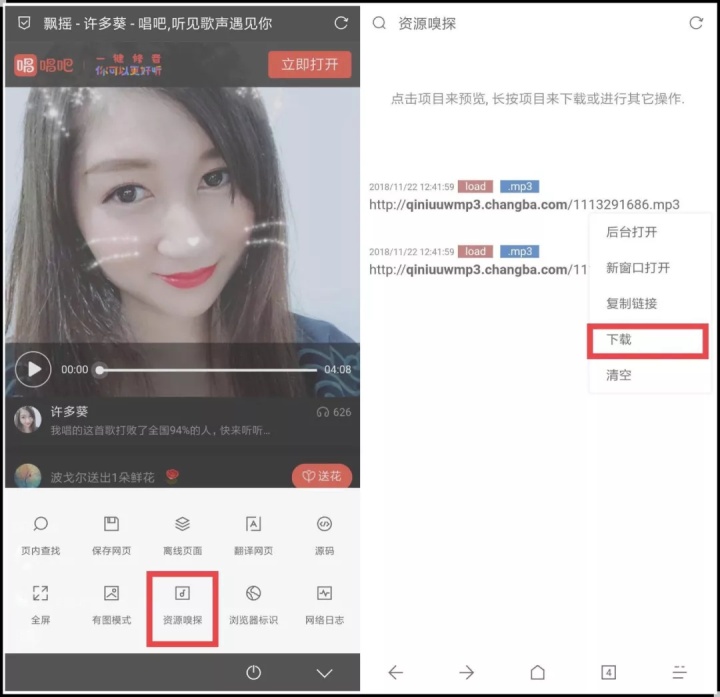Screen dimensions: 720x697
Task: Tap the page title 飘摇 - 许多葵
Action: point(84,23)
